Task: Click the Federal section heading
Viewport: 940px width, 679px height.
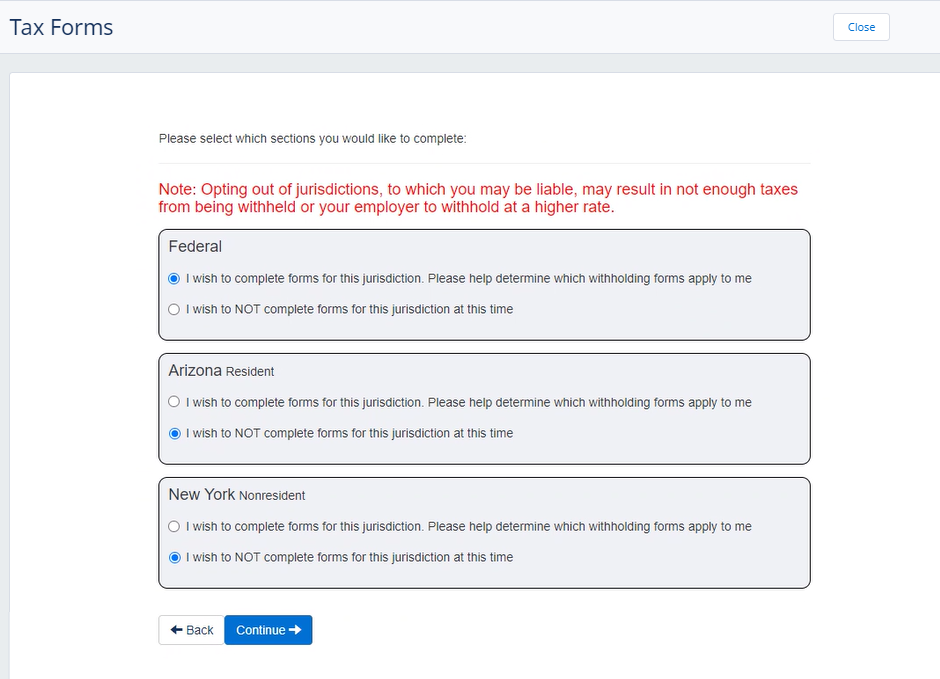Action: [x=195, y=246]
